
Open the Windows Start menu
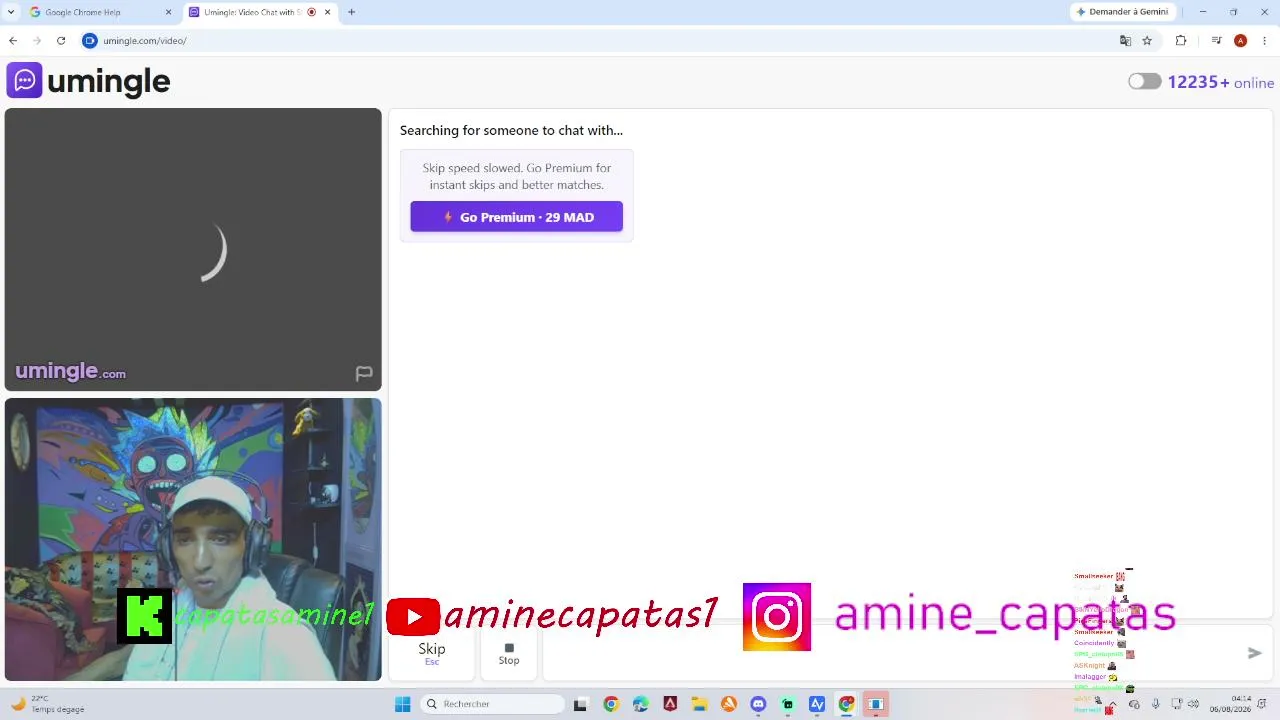(402, 704)
